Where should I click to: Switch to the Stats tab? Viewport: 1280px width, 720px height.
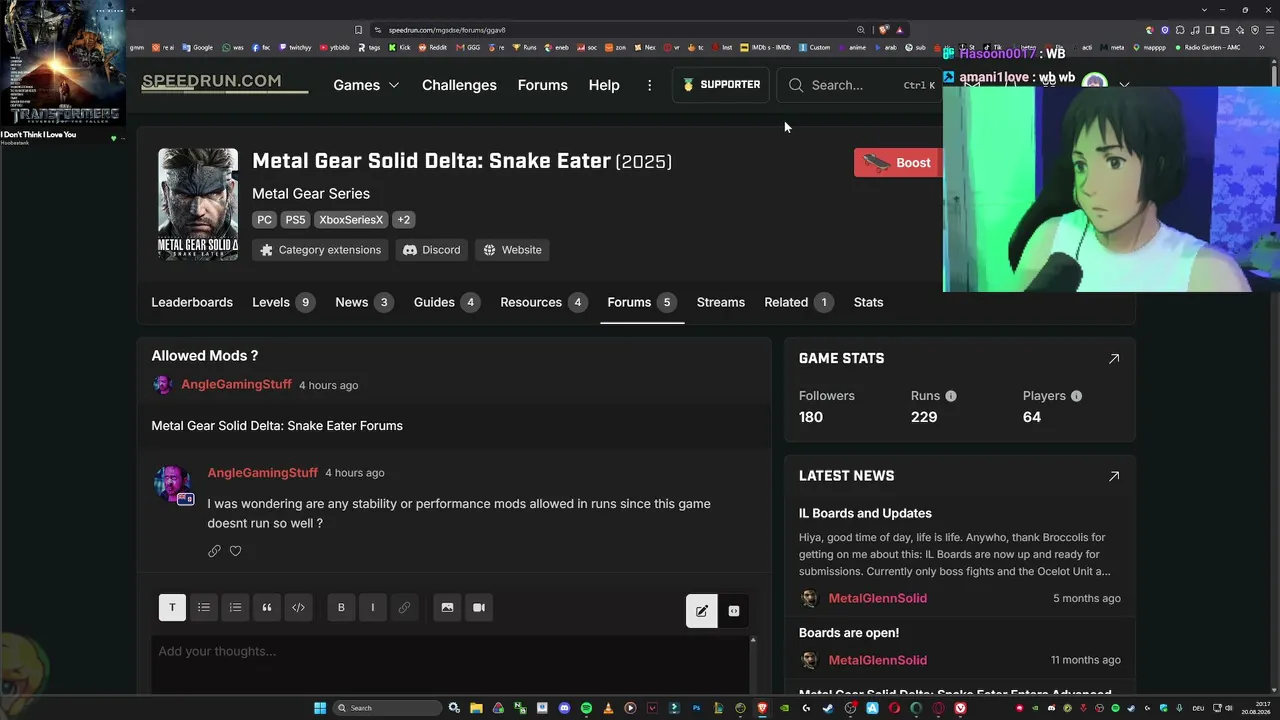click(868, 302)
